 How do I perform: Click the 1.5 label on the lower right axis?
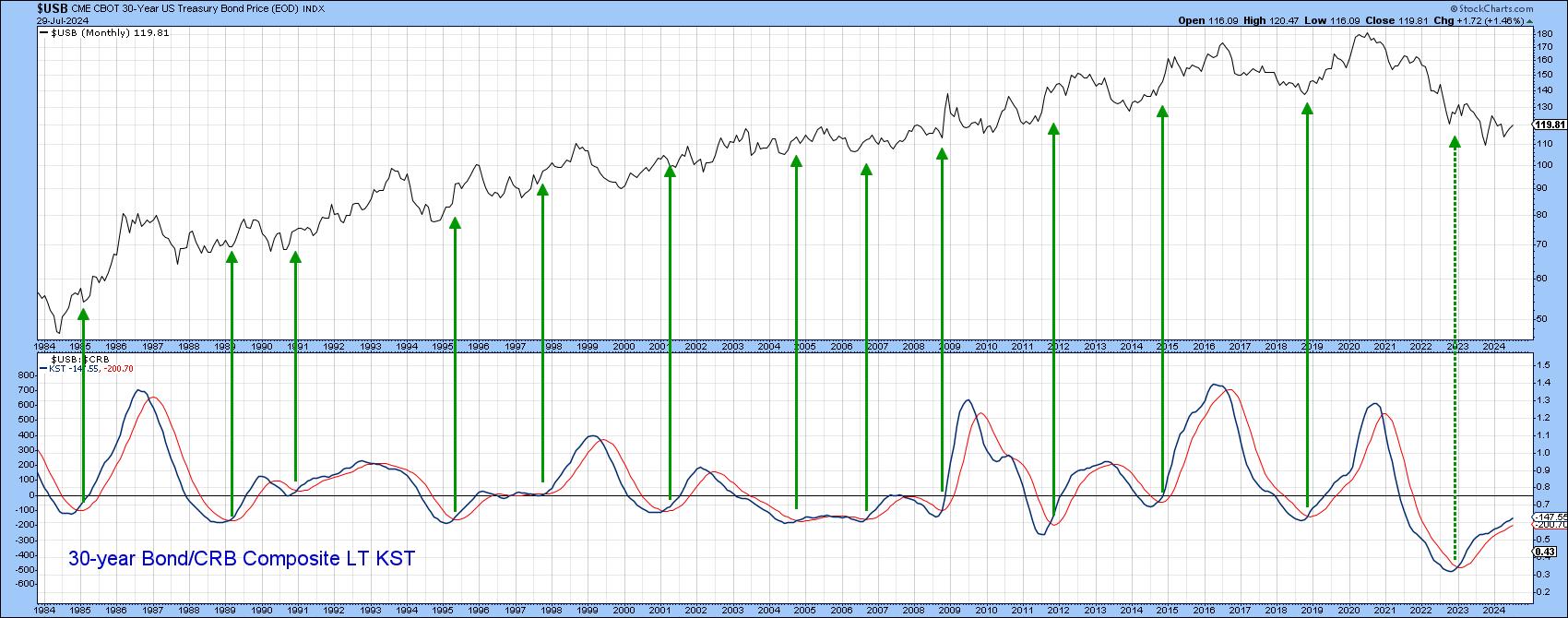click(x=1545, y=366)
